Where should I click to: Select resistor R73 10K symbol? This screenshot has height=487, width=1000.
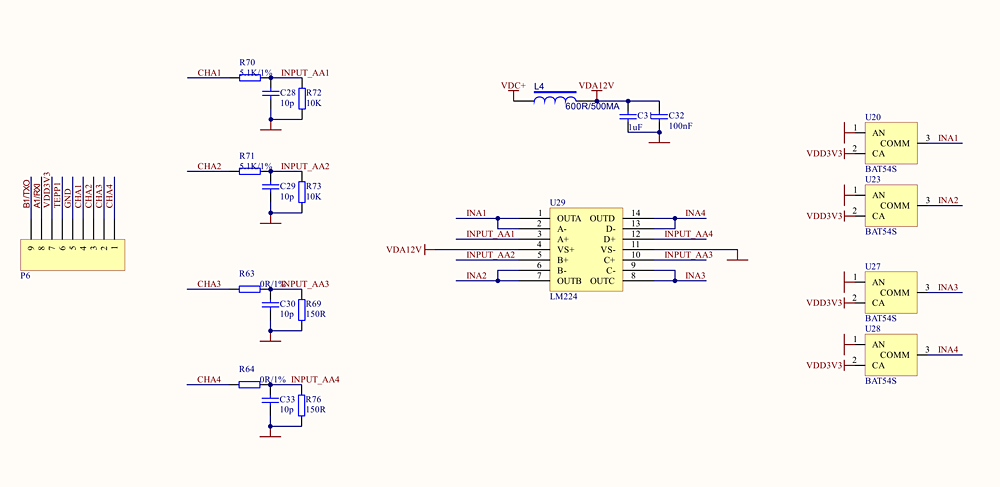point(300,191)
